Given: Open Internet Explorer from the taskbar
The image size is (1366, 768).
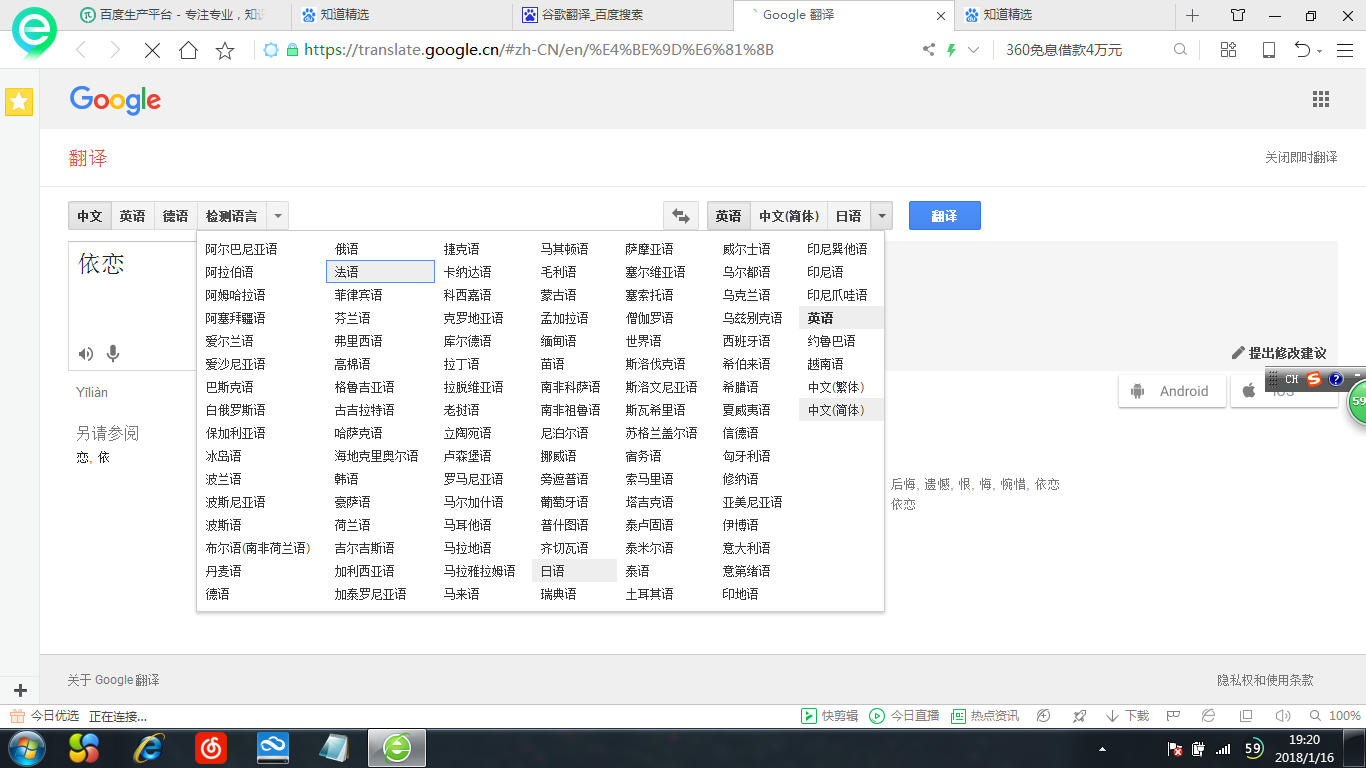Looking at the screenshot, I should [x=150, y=748].
